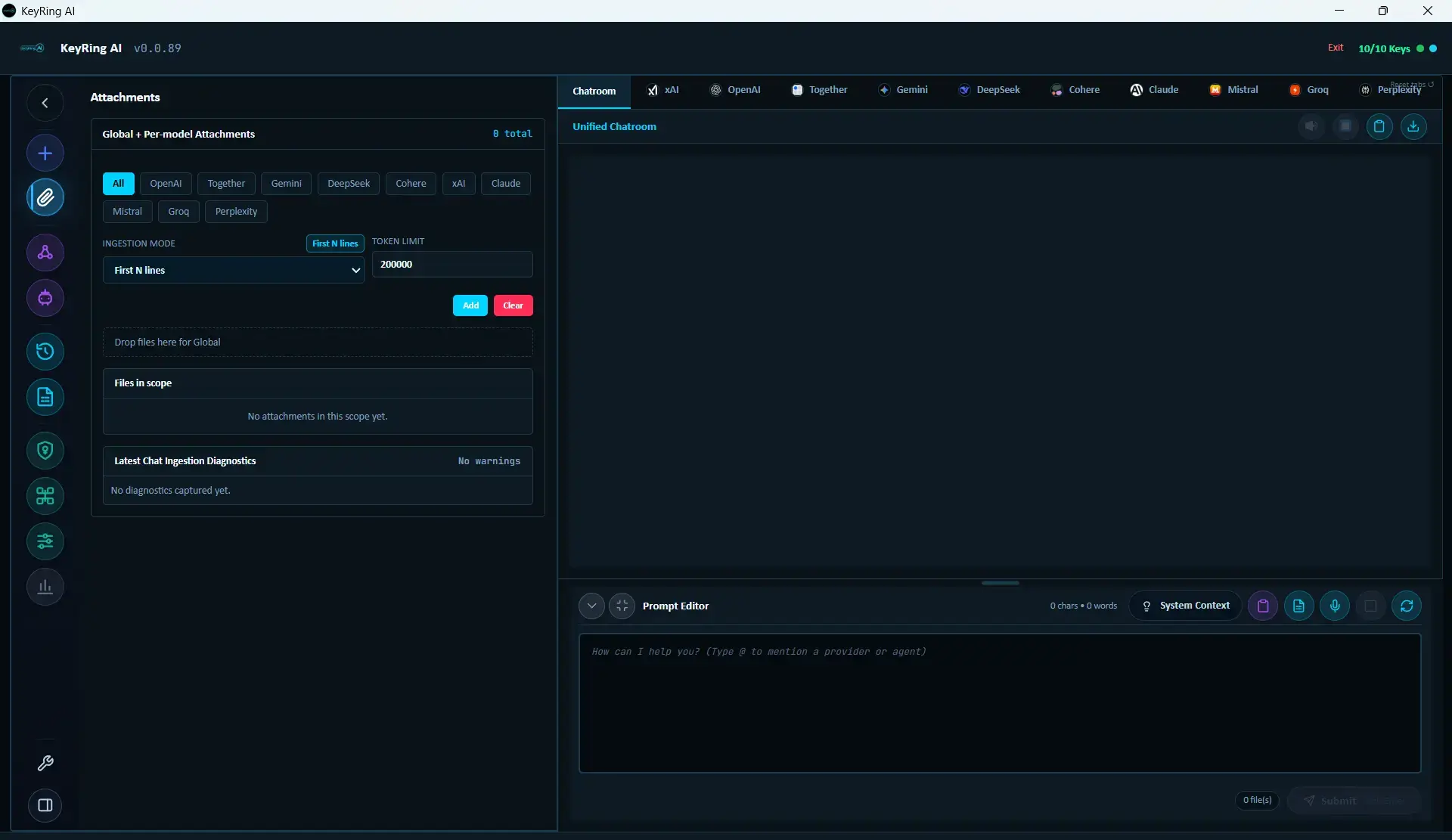This screenshot has width=1452, height=840.
Task: Click the Exit link in the header
Action: pos(1336,48)
